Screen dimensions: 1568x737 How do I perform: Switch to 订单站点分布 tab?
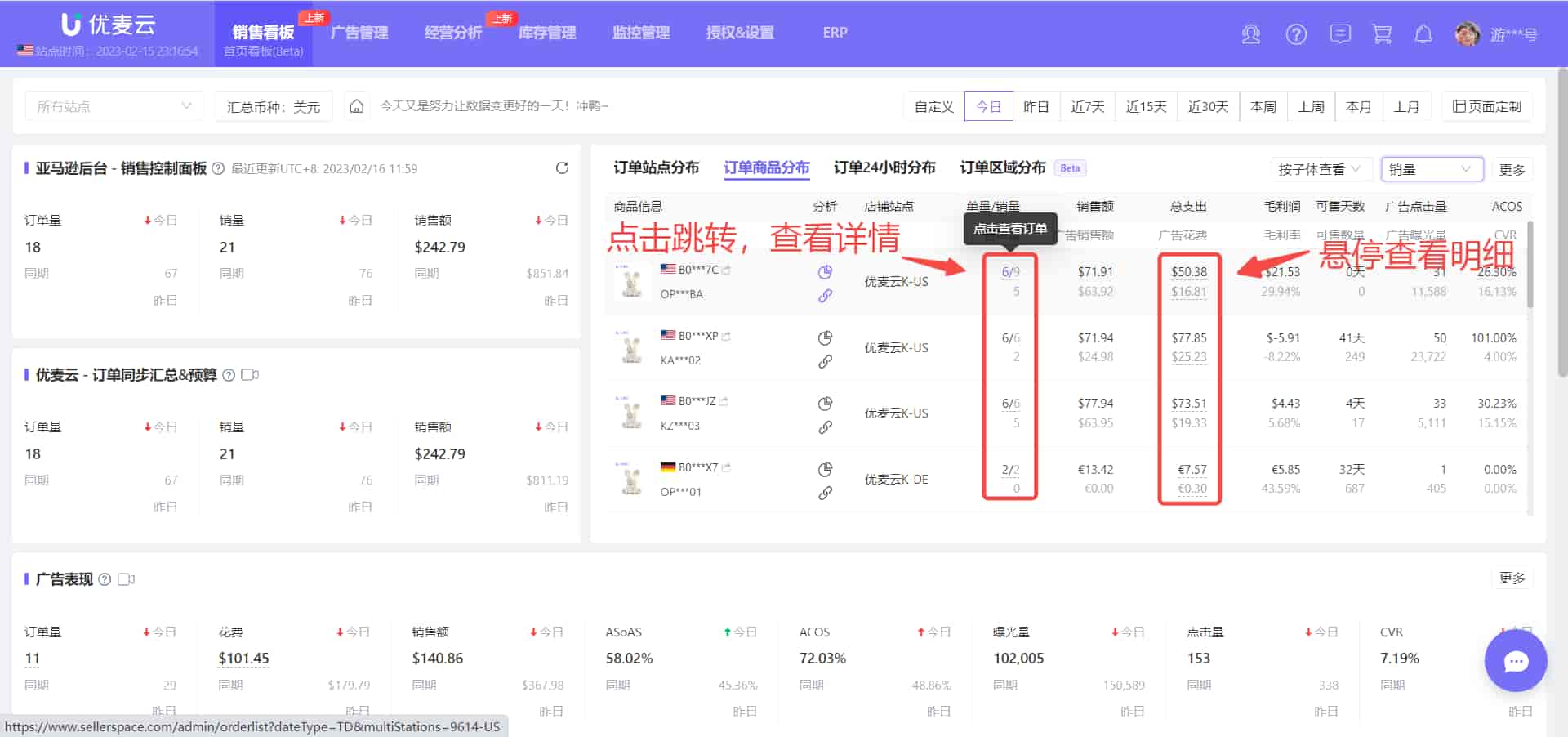click(656, 167)
